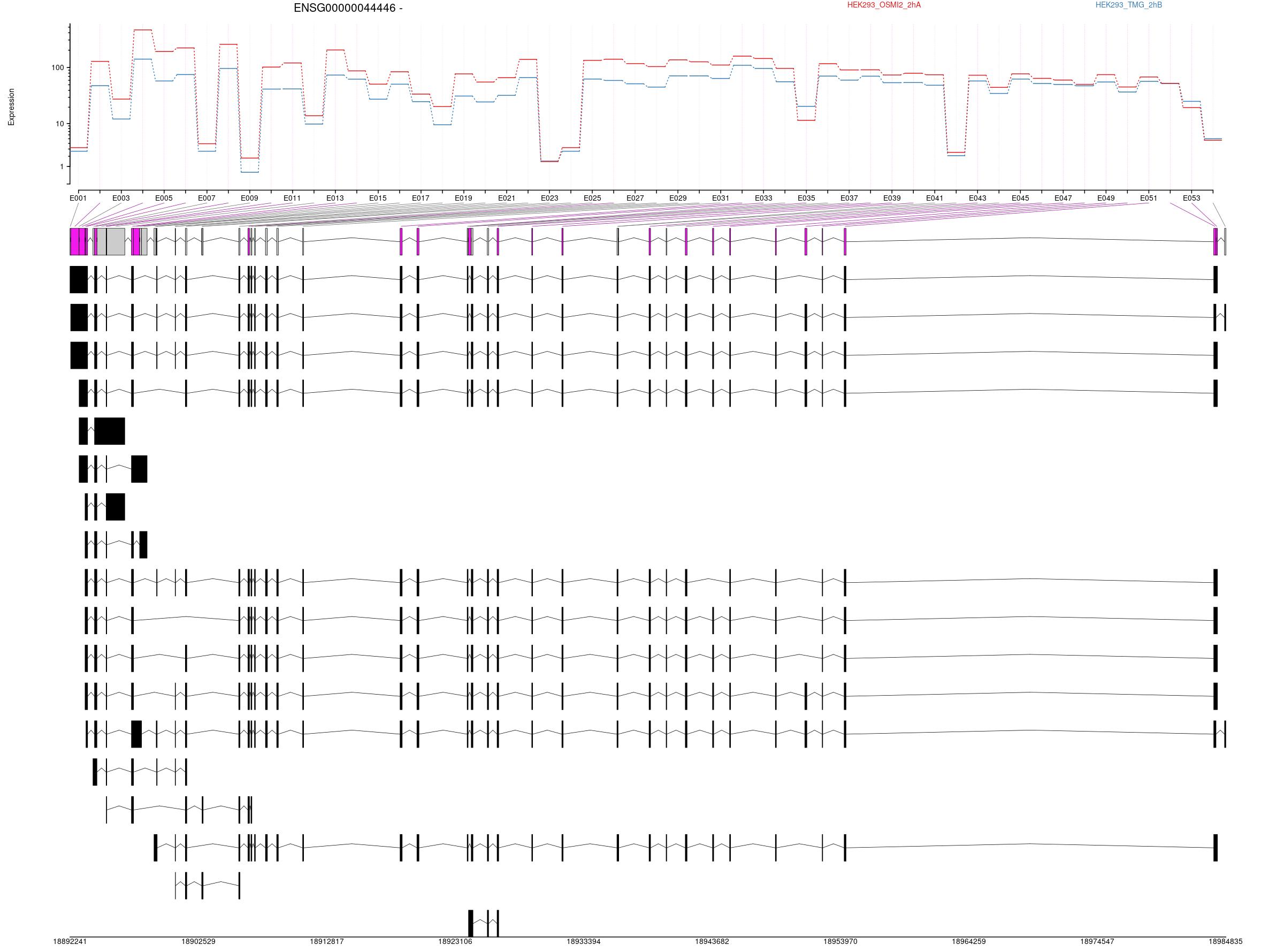Click genomic coordinate 18953970

[840, 942]
